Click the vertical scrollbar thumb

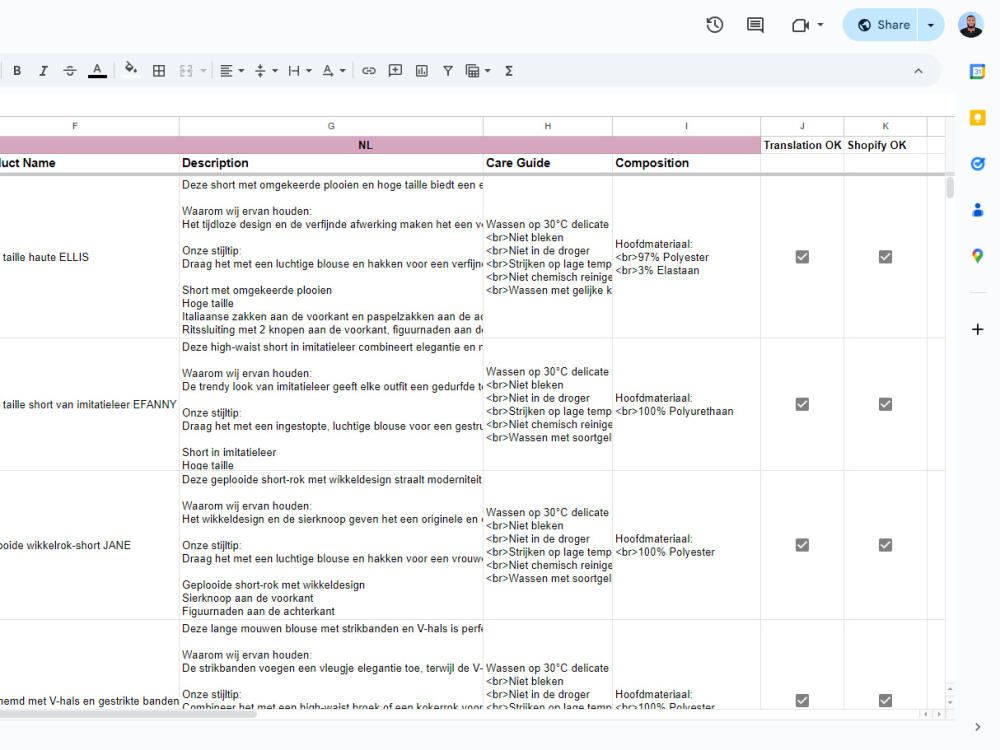950,188
